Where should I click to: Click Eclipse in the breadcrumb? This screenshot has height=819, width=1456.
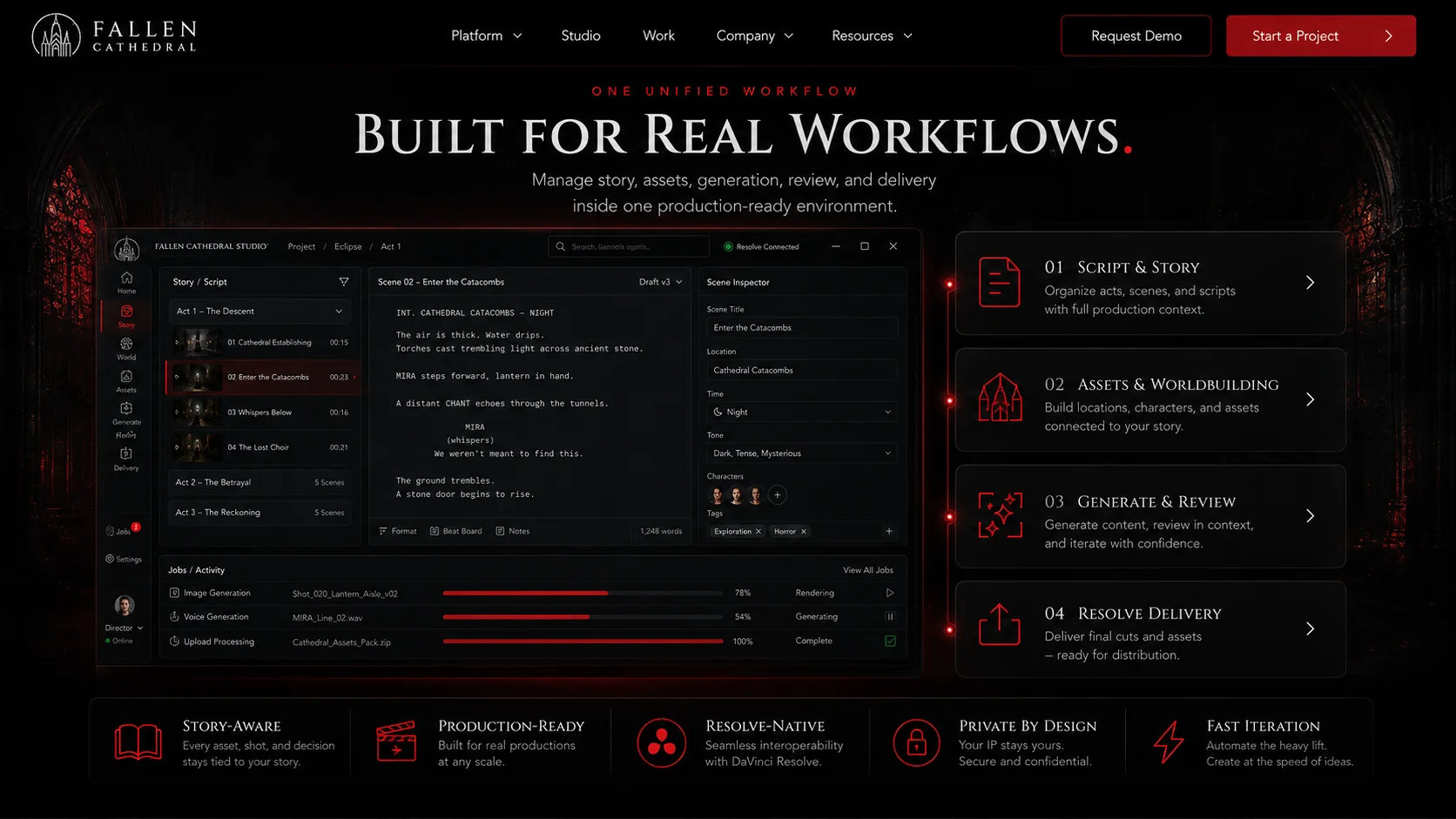347,246
